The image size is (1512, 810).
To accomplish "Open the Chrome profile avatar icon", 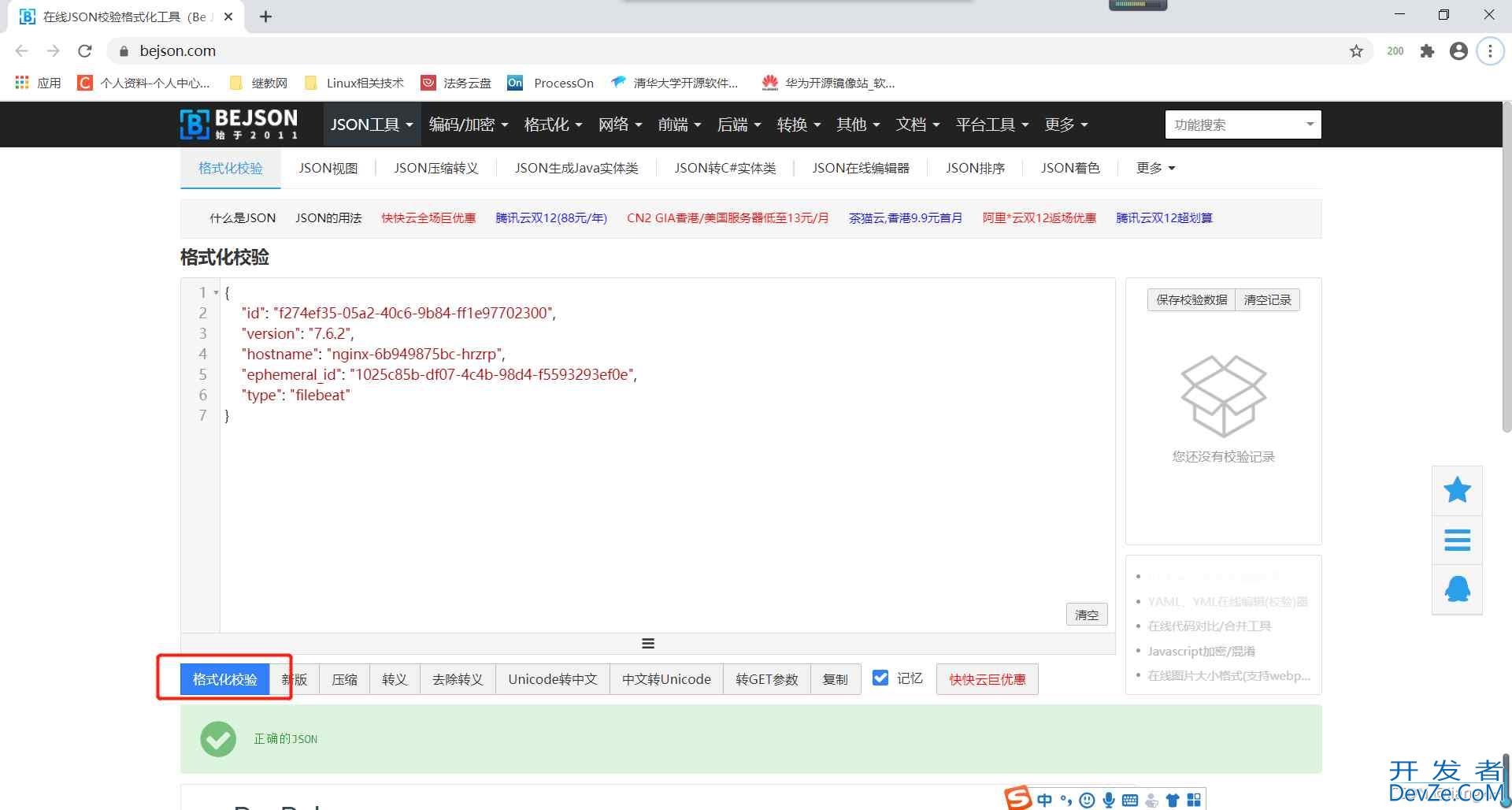I will click(1458, 51).
